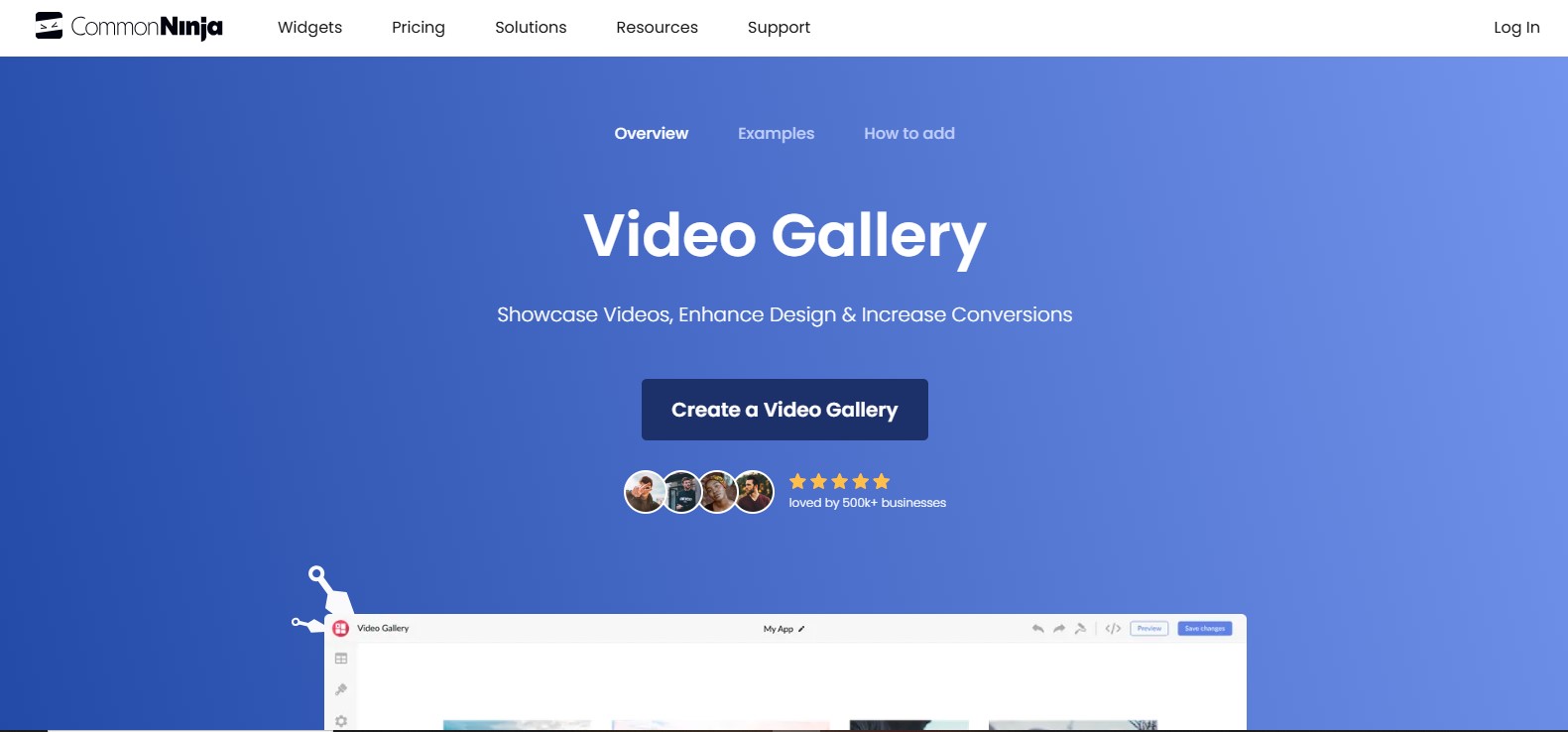Open the paint brush sidebar icon
The width and height of the screenshot is (1568, 732).
[341, 689]
